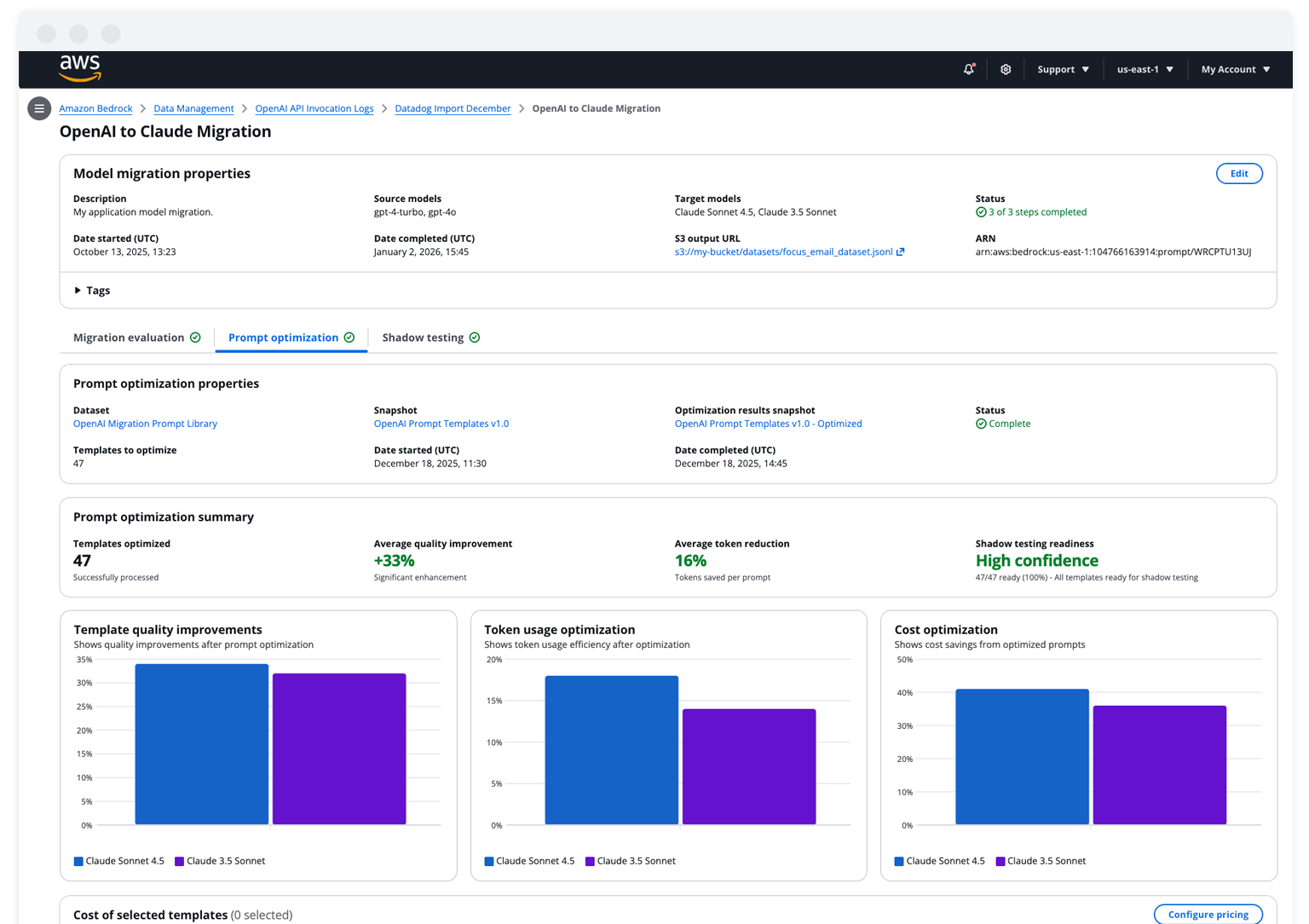The width and height of the screenshot is (1309, 924).
Task: Click the blue Claude Sonnet 4.5 swatch under Token usage
Action: point(489,861)
